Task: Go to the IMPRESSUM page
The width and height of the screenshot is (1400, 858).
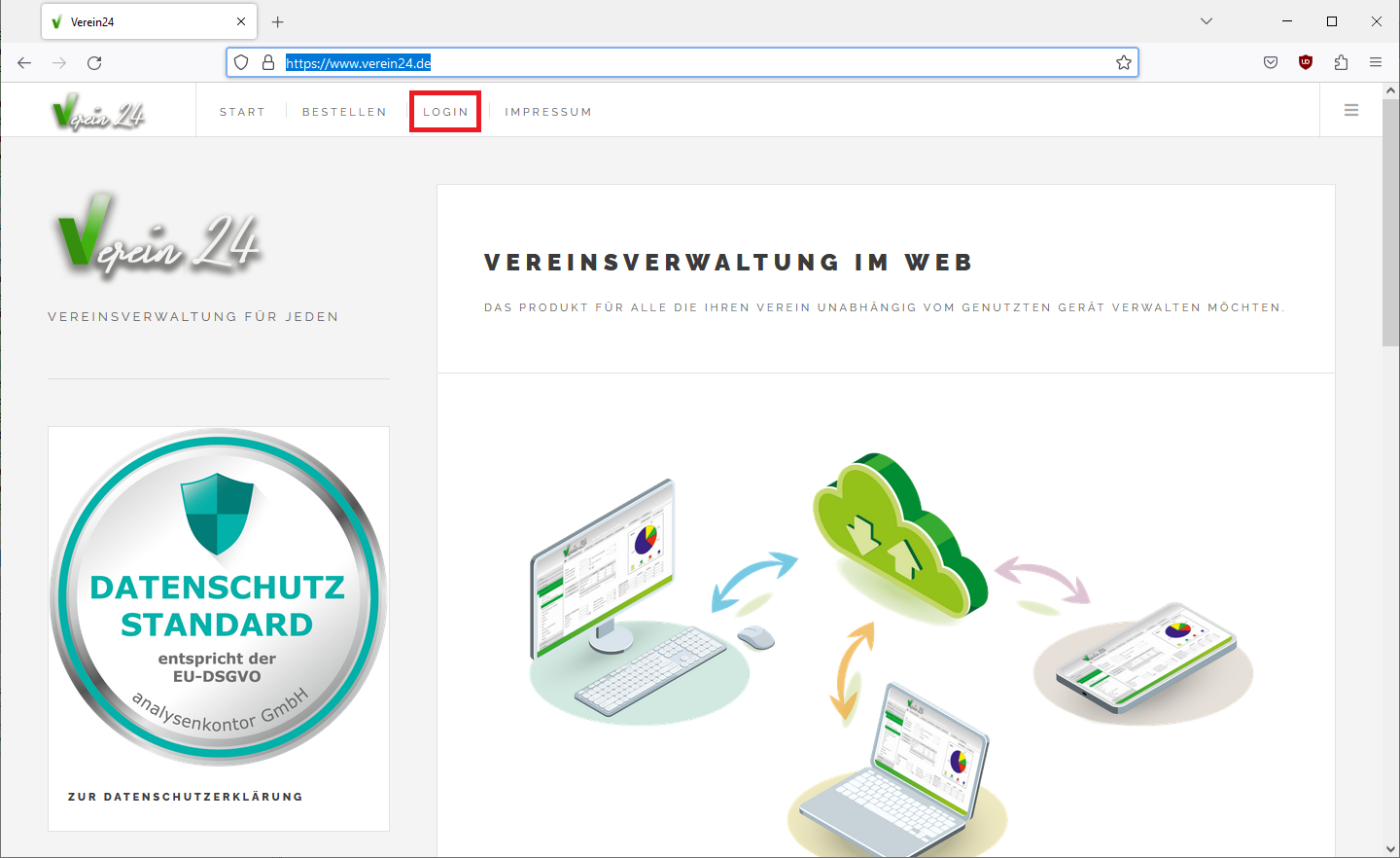Action: tap(548, 112)
